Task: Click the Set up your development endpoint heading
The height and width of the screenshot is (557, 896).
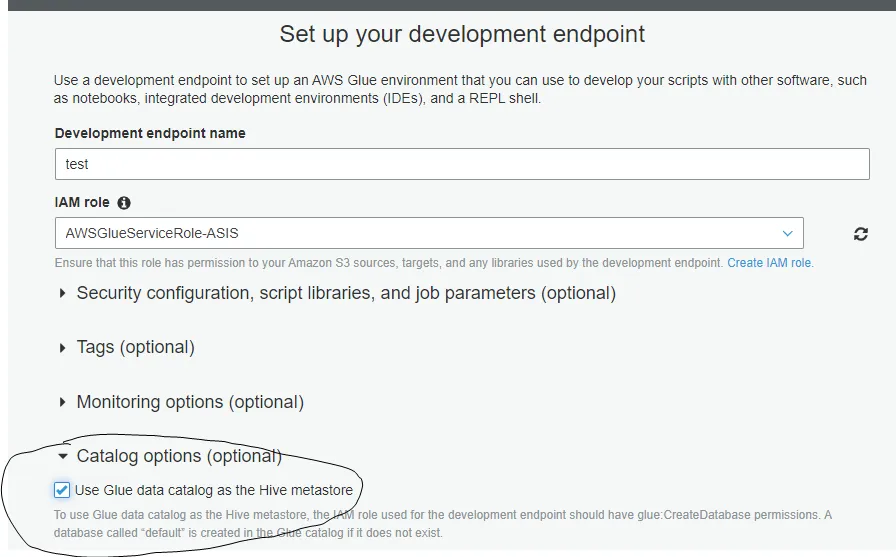Action: (x=462, y=34)
